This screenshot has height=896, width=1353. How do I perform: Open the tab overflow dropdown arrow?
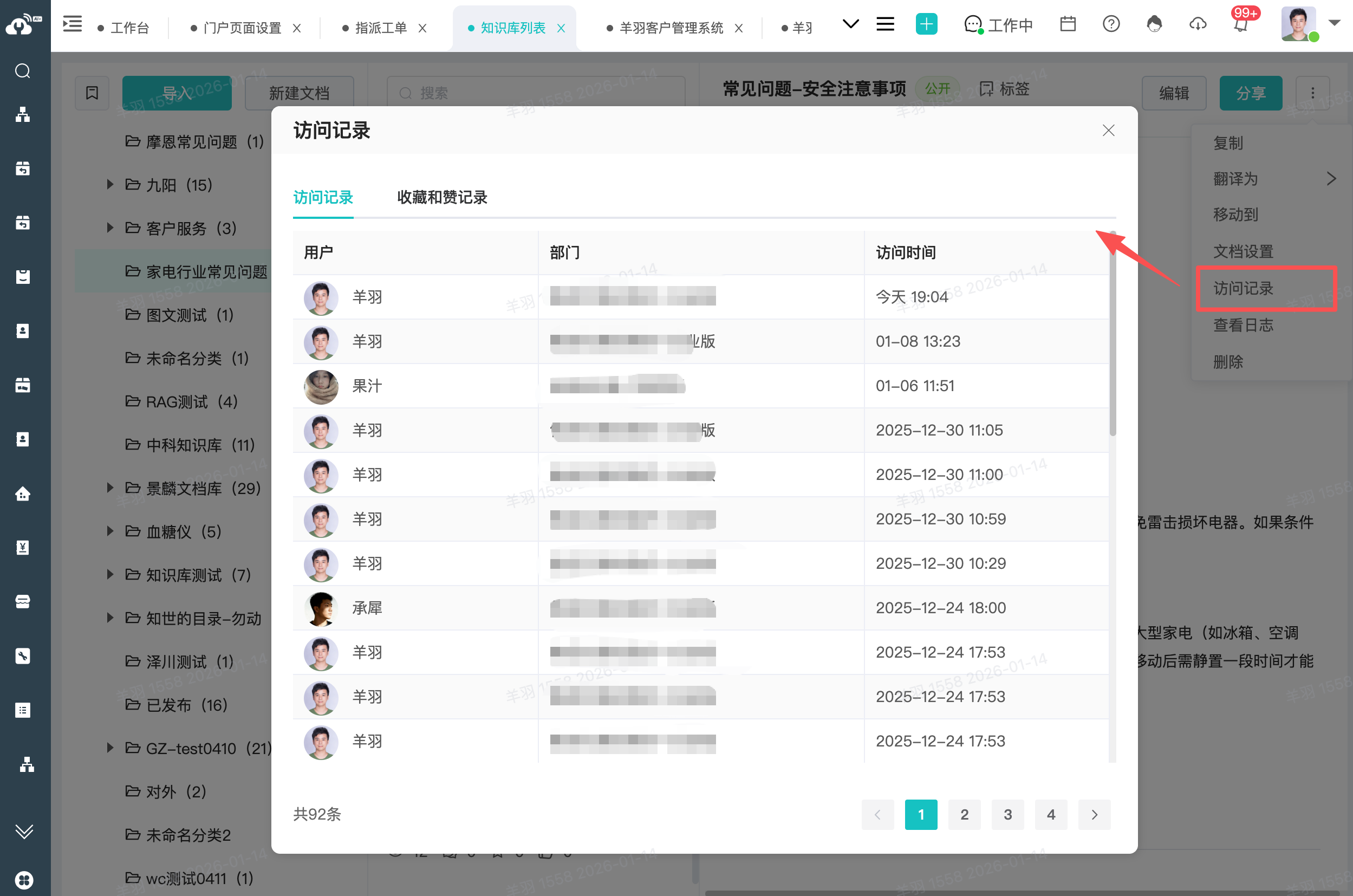(850, 24)
